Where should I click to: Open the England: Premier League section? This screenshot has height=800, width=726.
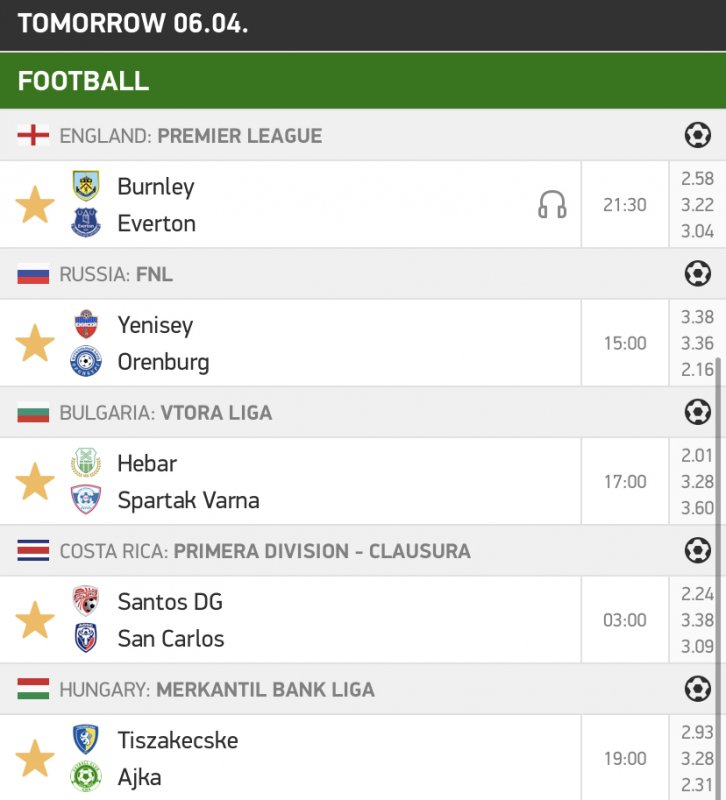pos(190,136)
